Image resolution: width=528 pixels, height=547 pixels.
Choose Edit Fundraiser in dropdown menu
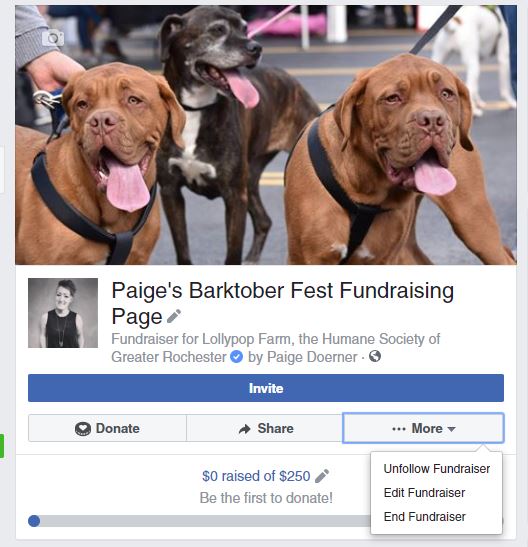pos(424,493)
